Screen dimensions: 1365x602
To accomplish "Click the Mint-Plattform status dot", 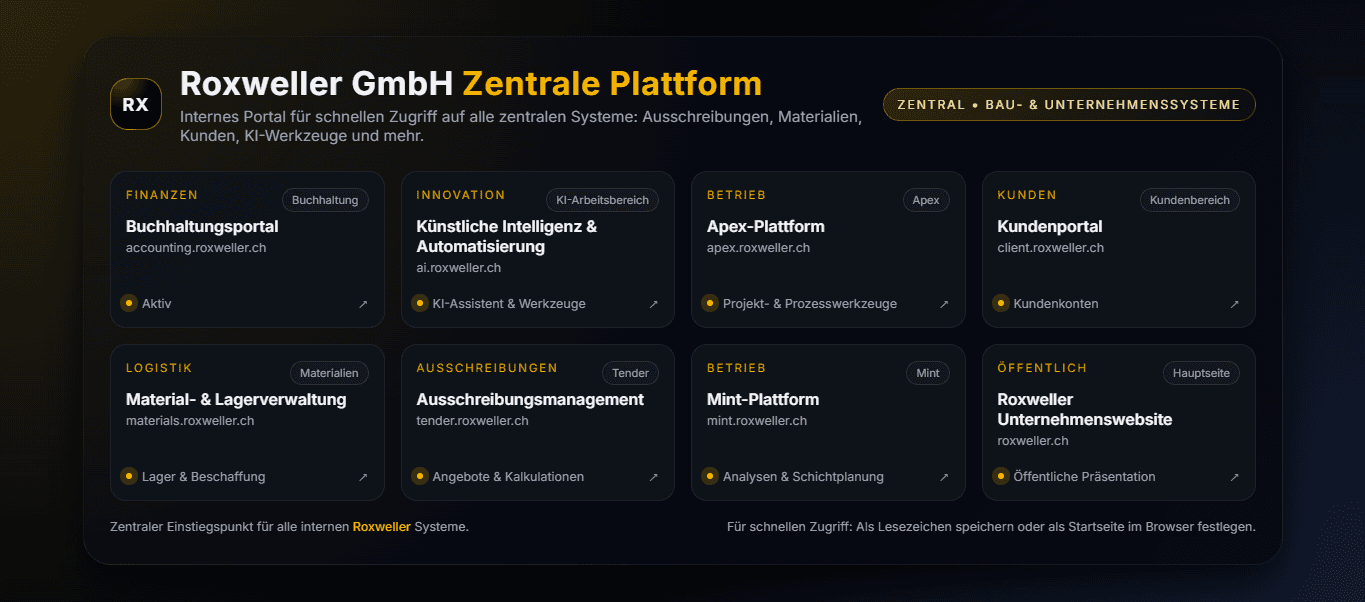I will [710, 476].
